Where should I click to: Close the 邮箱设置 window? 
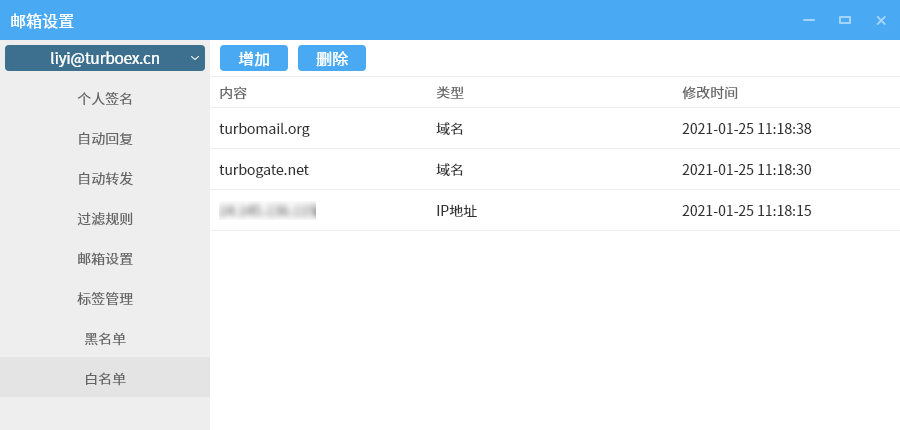[x=881, y=20]
